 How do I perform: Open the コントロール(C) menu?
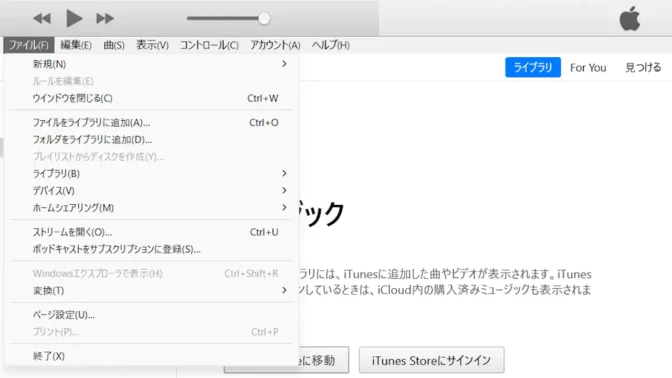[x=209, y=45]
